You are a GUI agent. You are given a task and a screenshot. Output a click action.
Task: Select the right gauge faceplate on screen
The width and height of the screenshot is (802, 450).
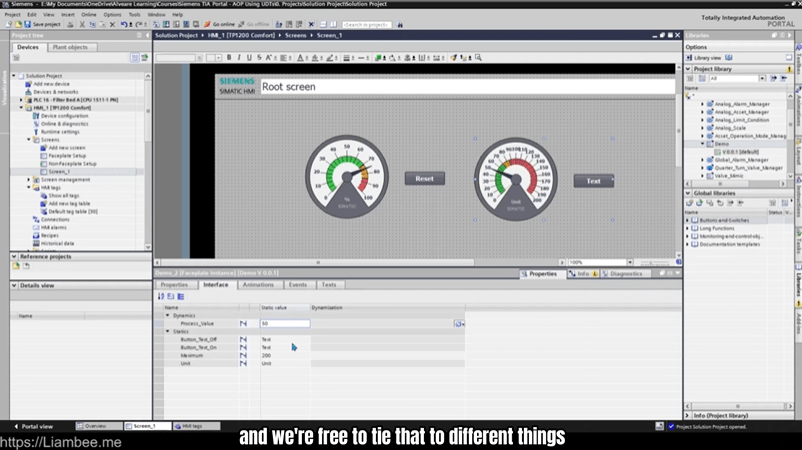coord(516,173)
